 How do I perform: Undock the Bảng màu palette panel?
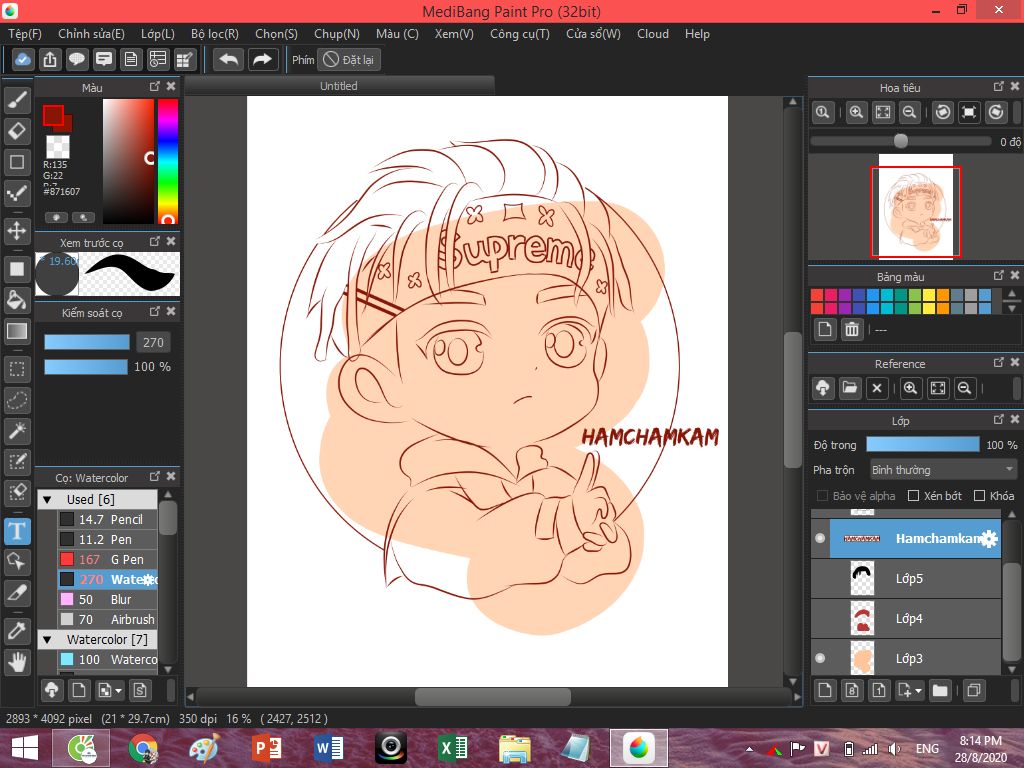click(x=999, y=276)
